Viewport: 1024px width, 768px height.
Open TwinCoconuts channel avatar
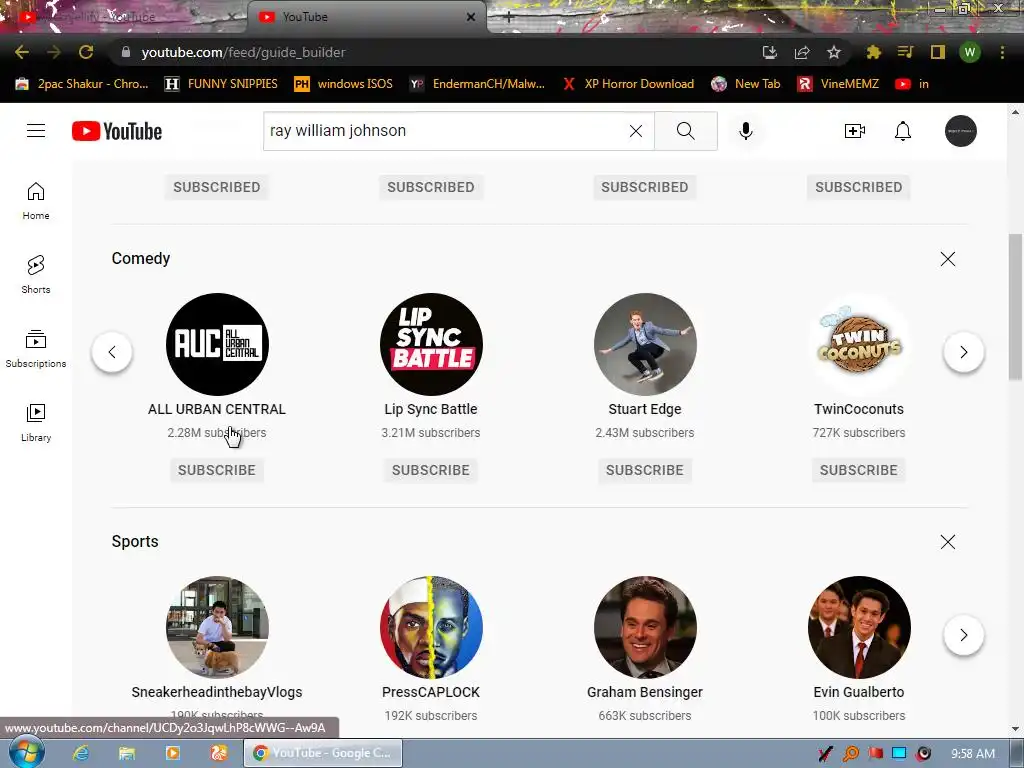[859, 344]
